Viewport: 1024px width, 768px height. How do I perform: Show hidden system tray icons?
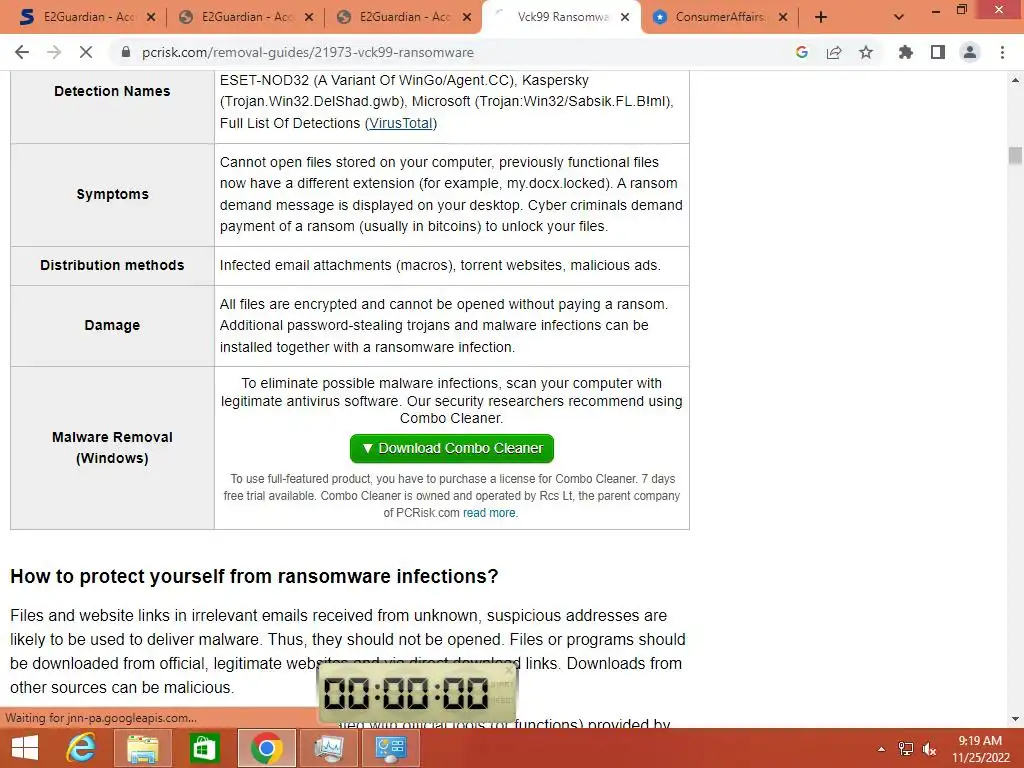(x=881, y=748)
